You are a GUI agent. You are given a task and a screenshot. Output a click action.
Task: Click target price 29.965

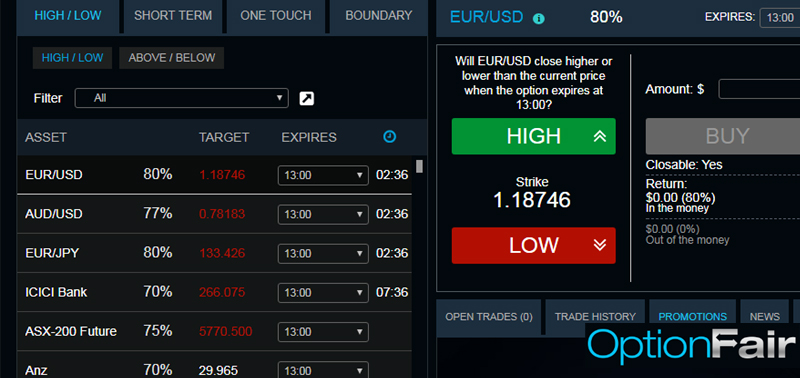pyautogui.click(x=218, y=371)
